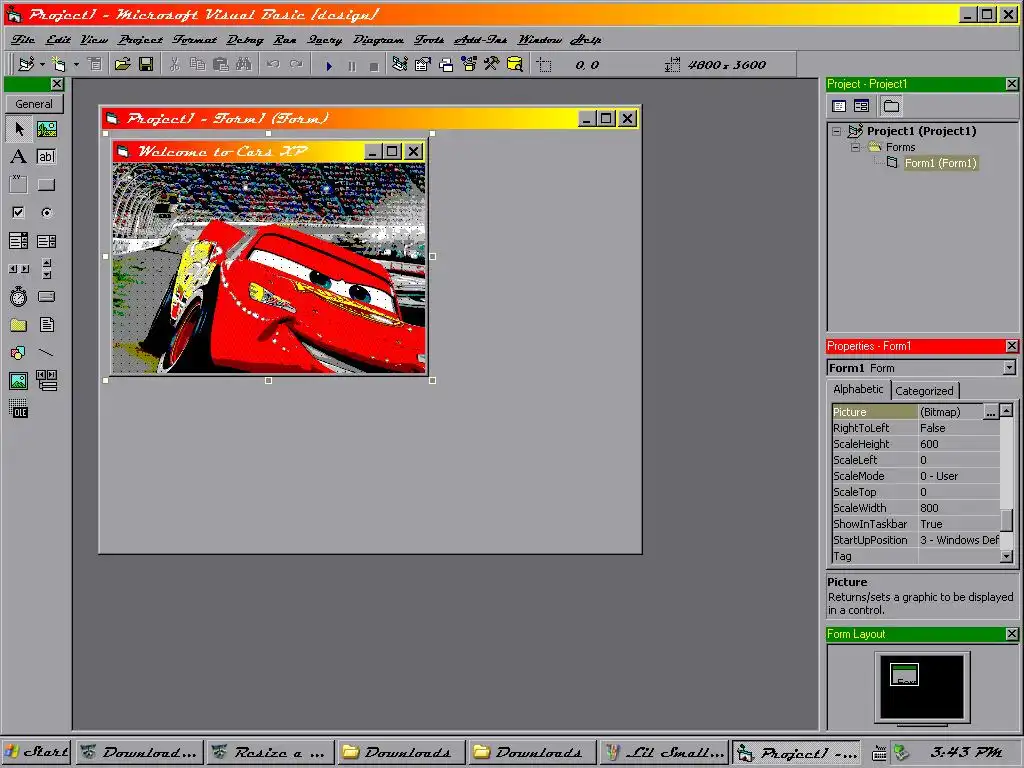Select the CommandButton control tool
This screenshot has height=768, width=1024.
click(x=46, y=184)
